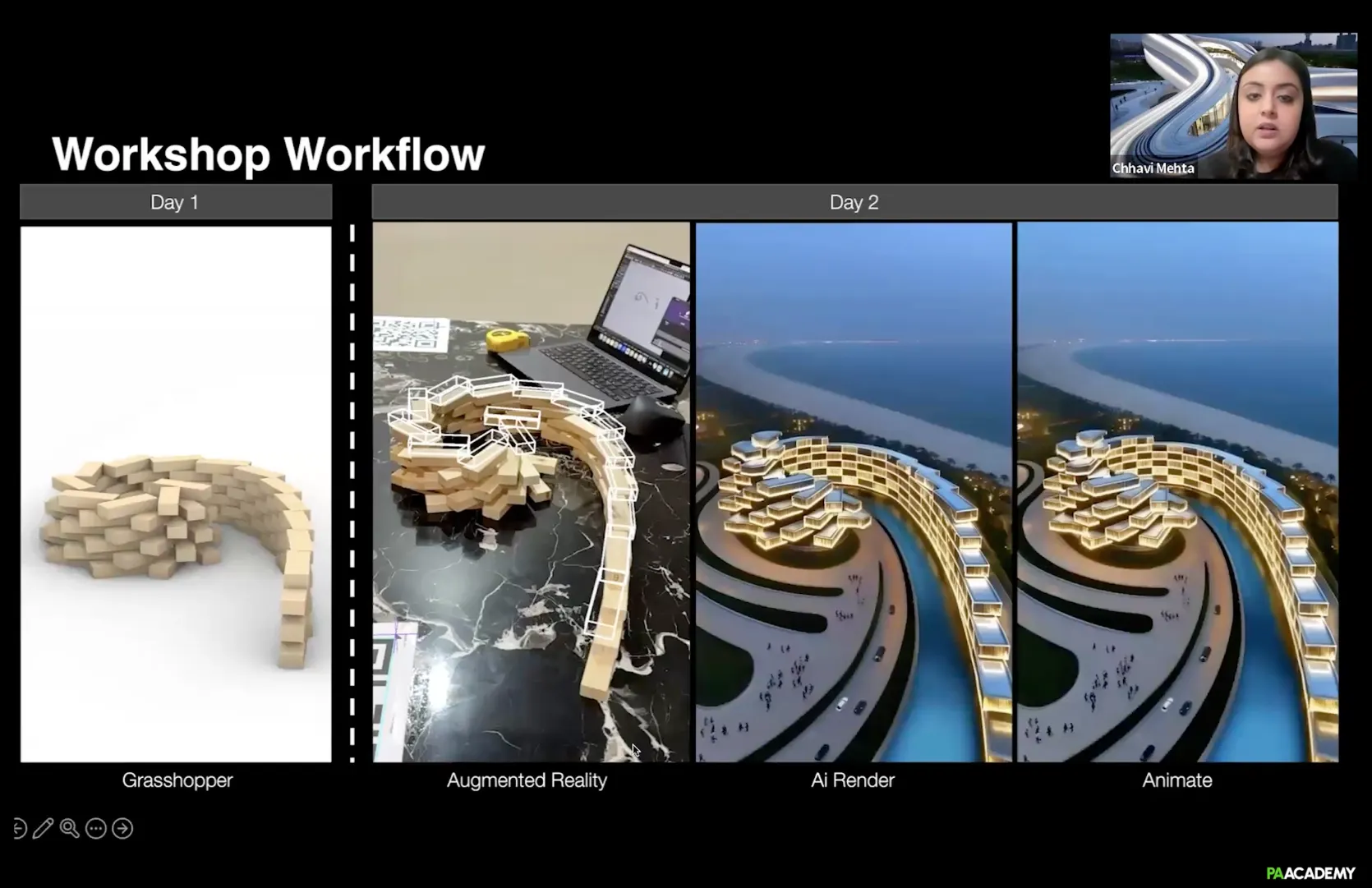Advance to next slide arrow

tap(122, 829)
